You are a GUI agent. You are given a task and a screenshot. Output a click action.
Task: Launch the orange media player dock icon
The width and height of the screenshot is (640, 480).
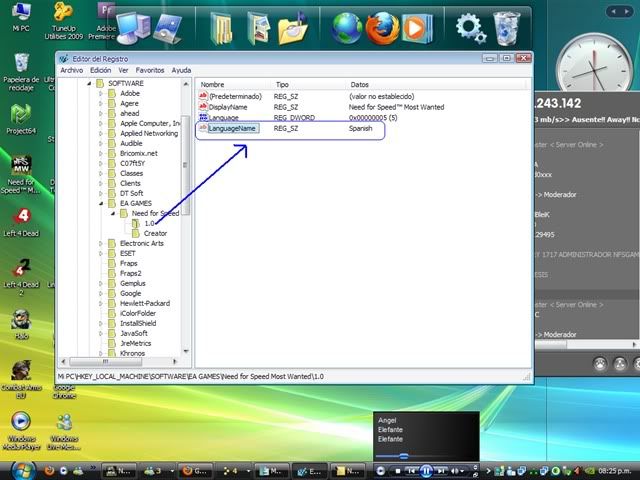(417, 29)
